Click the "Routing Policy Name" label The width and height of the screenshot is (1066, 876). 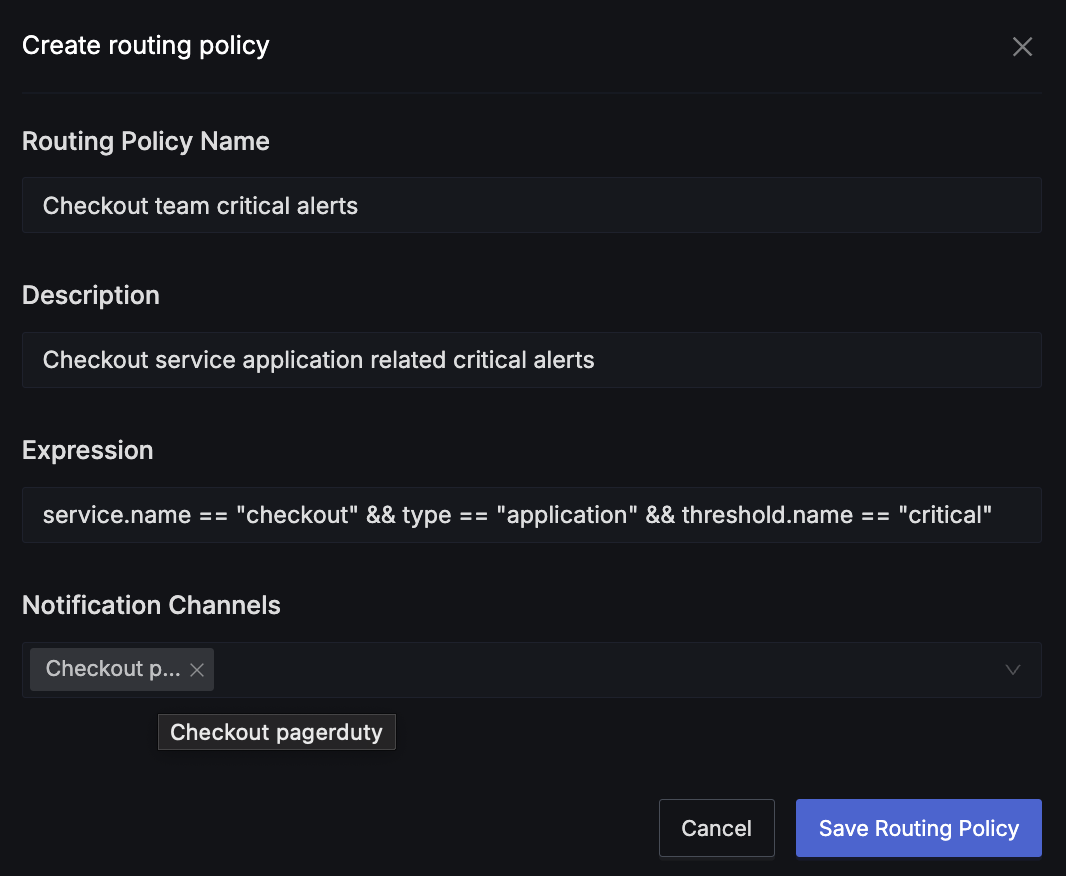[x=145, y=141]
